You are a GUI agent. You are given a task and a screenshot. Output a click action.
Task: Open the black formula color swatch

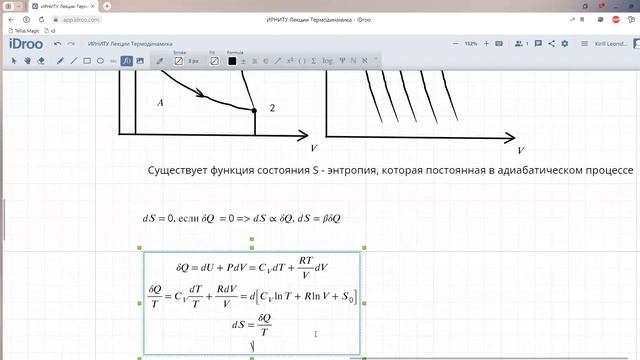[x=232, y=61]
